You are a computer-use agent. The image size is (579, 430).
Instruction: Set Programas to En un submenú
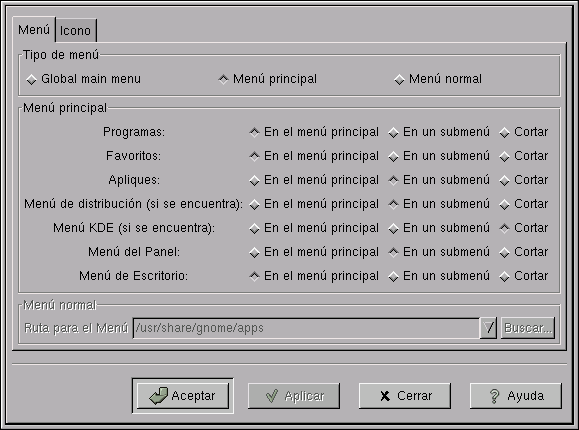pyautogui.click(x=394, y=133)
